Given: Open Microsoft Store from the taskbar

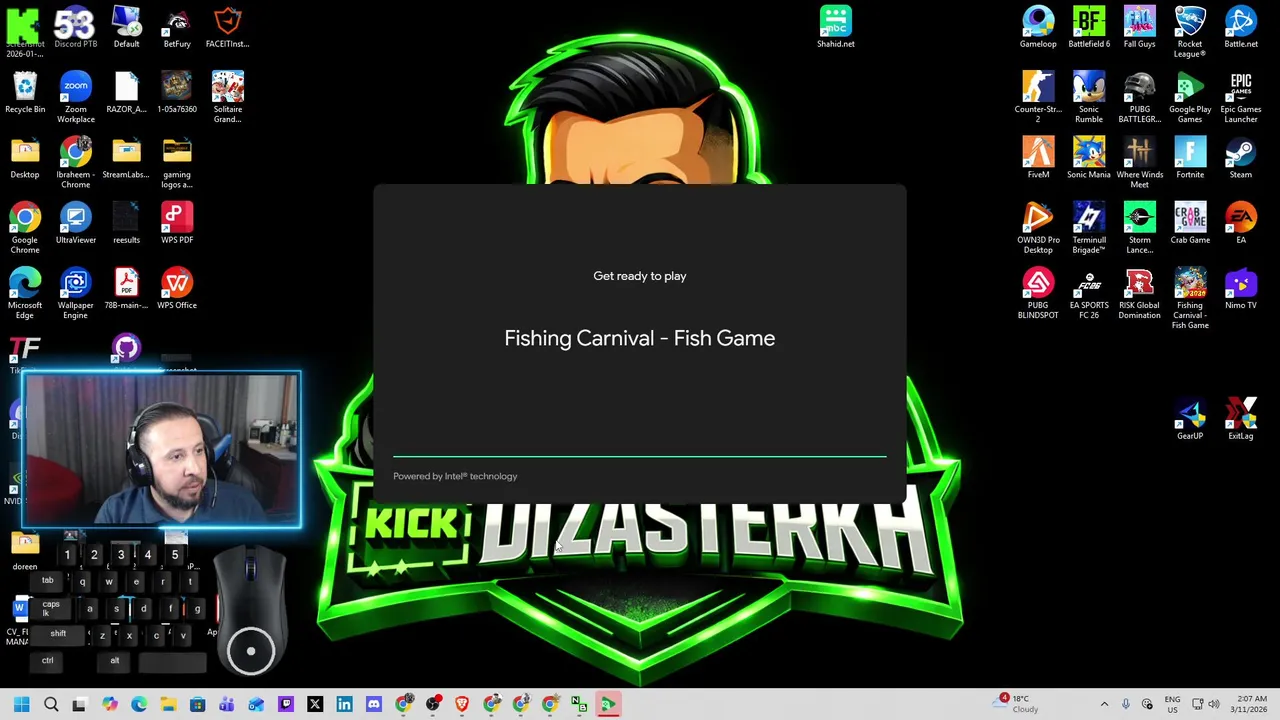Looking at the screenshot, I should (x=197, y=705).
